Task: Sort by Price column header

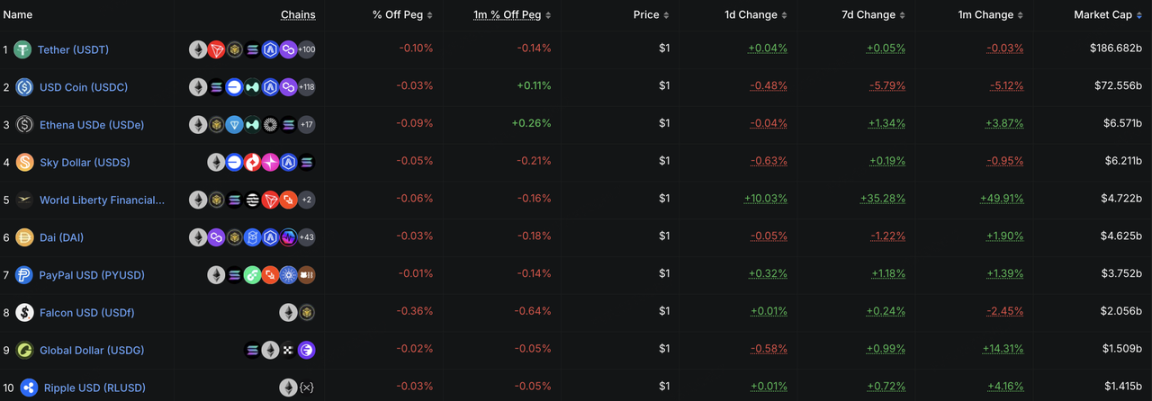Action: pyautogui.click(x=651, y=15)
